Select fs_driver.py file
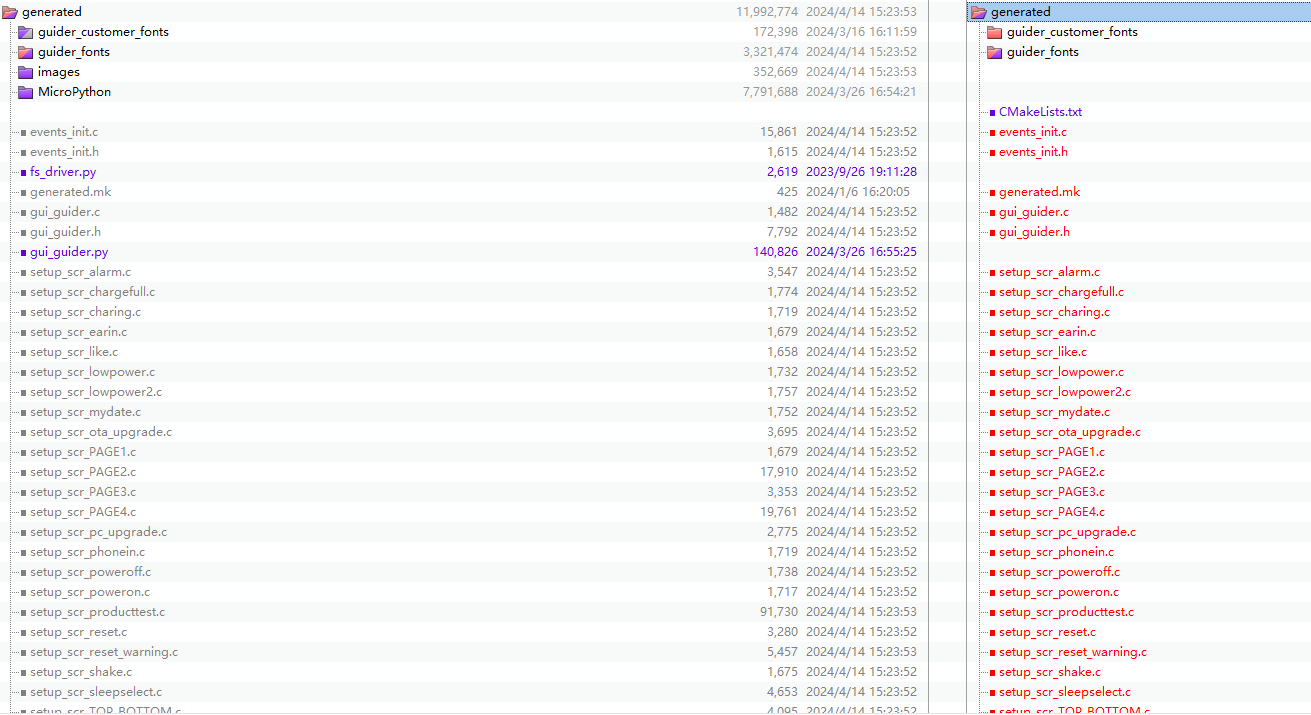Viewport: 1311px width, 715px height. coord(63,172)
